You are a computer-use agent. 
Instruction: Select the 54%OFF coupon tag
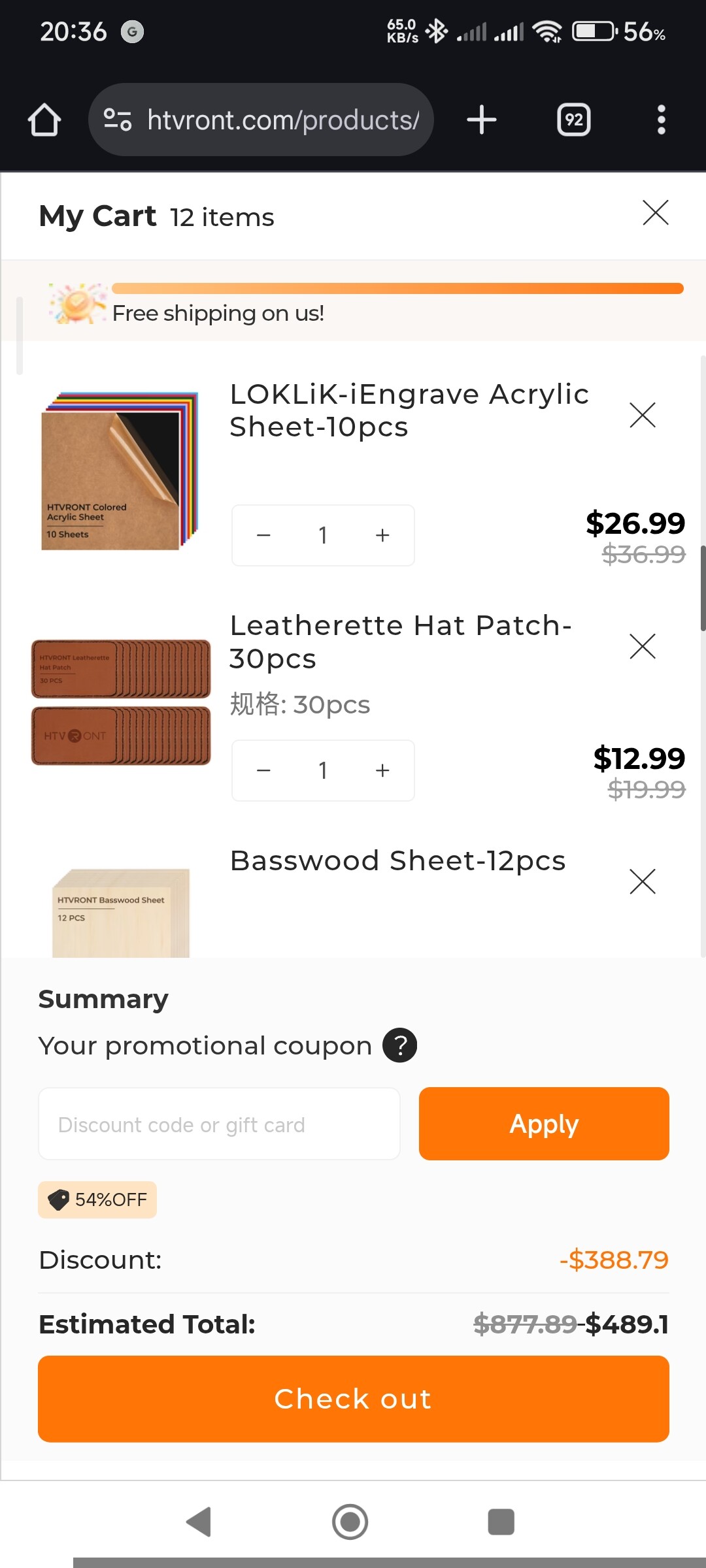tap(97, 1200)
